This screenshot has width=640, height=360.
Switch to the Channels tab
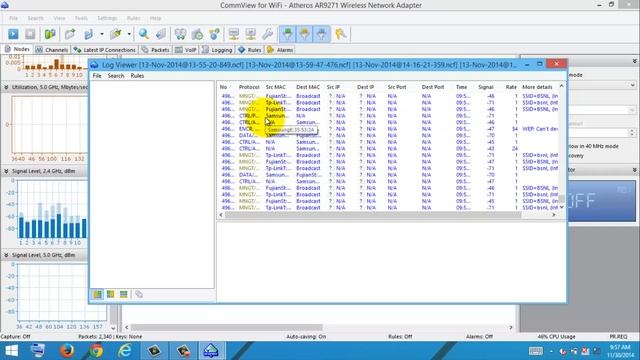pyautogui.click(x=52, y=50)
